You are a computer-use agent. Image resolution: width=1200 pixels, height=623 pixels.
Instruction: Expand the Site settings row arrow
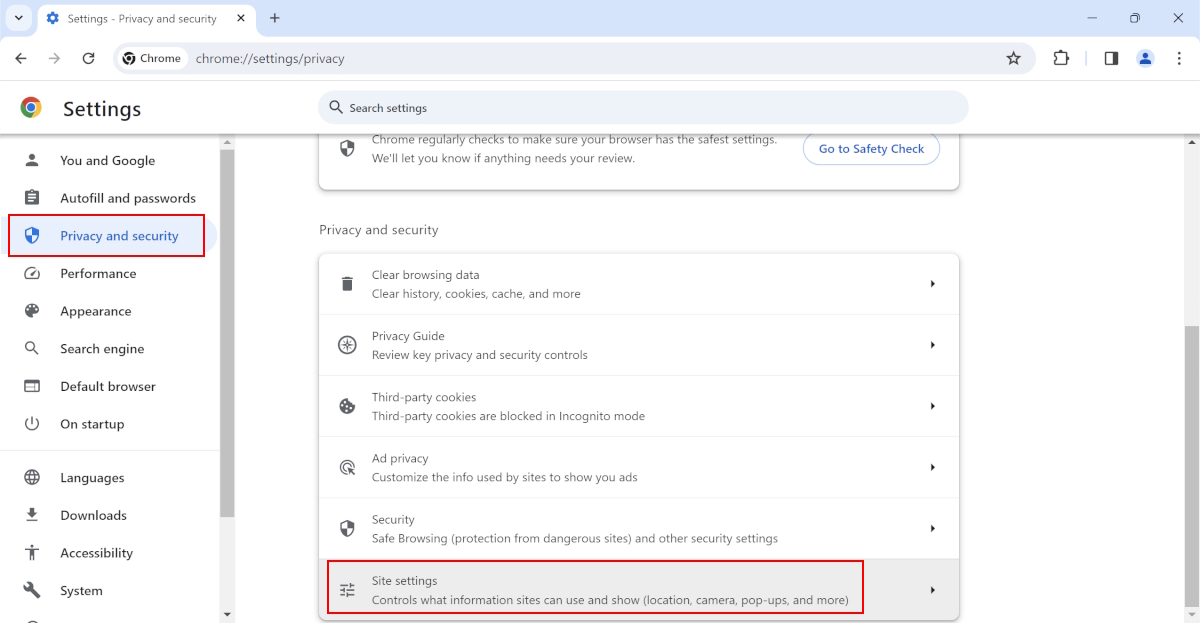[932, 590]
